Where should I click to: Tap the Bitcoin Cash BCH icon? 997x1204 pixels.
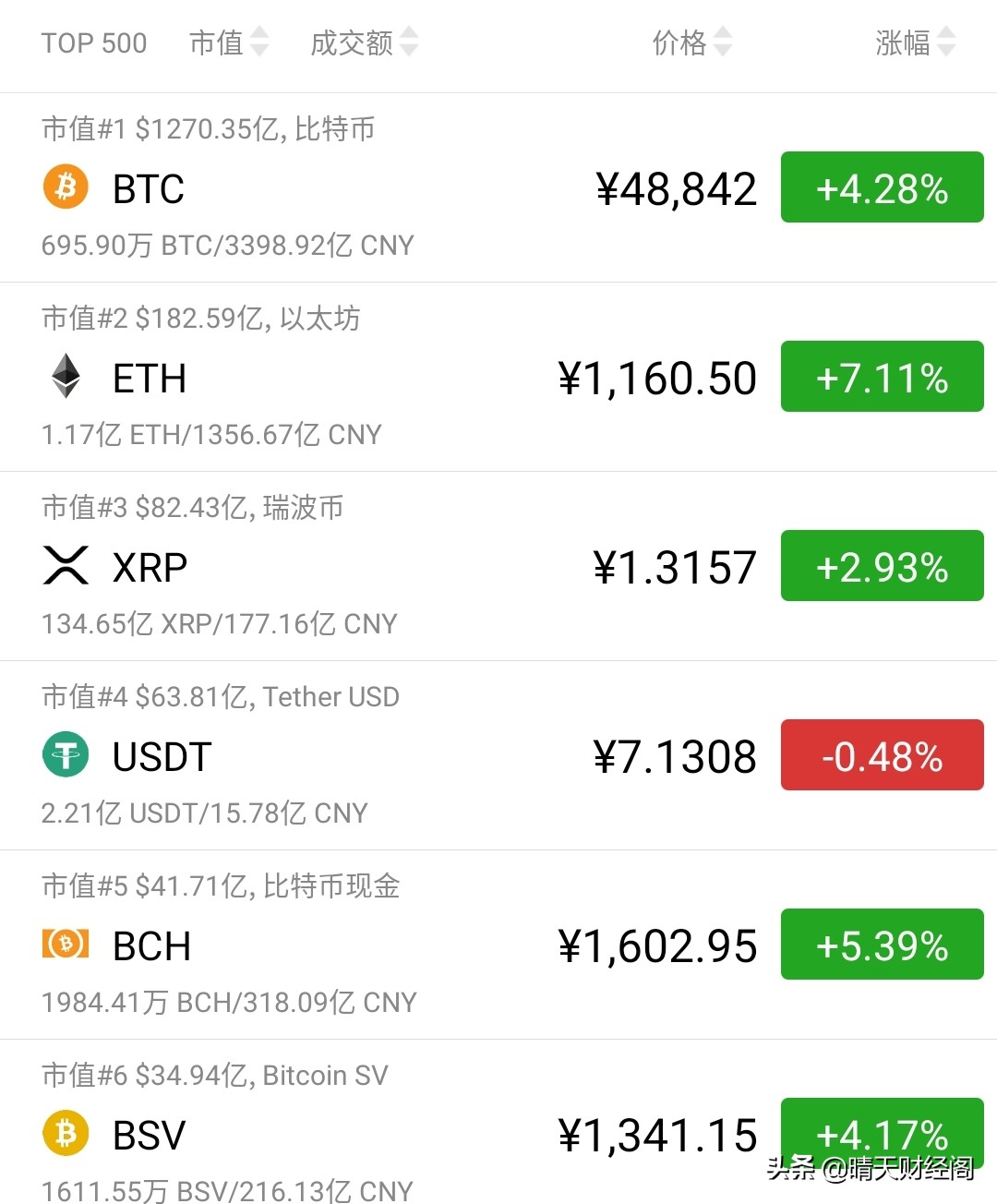pyautogui.click(x=66, y=945)
